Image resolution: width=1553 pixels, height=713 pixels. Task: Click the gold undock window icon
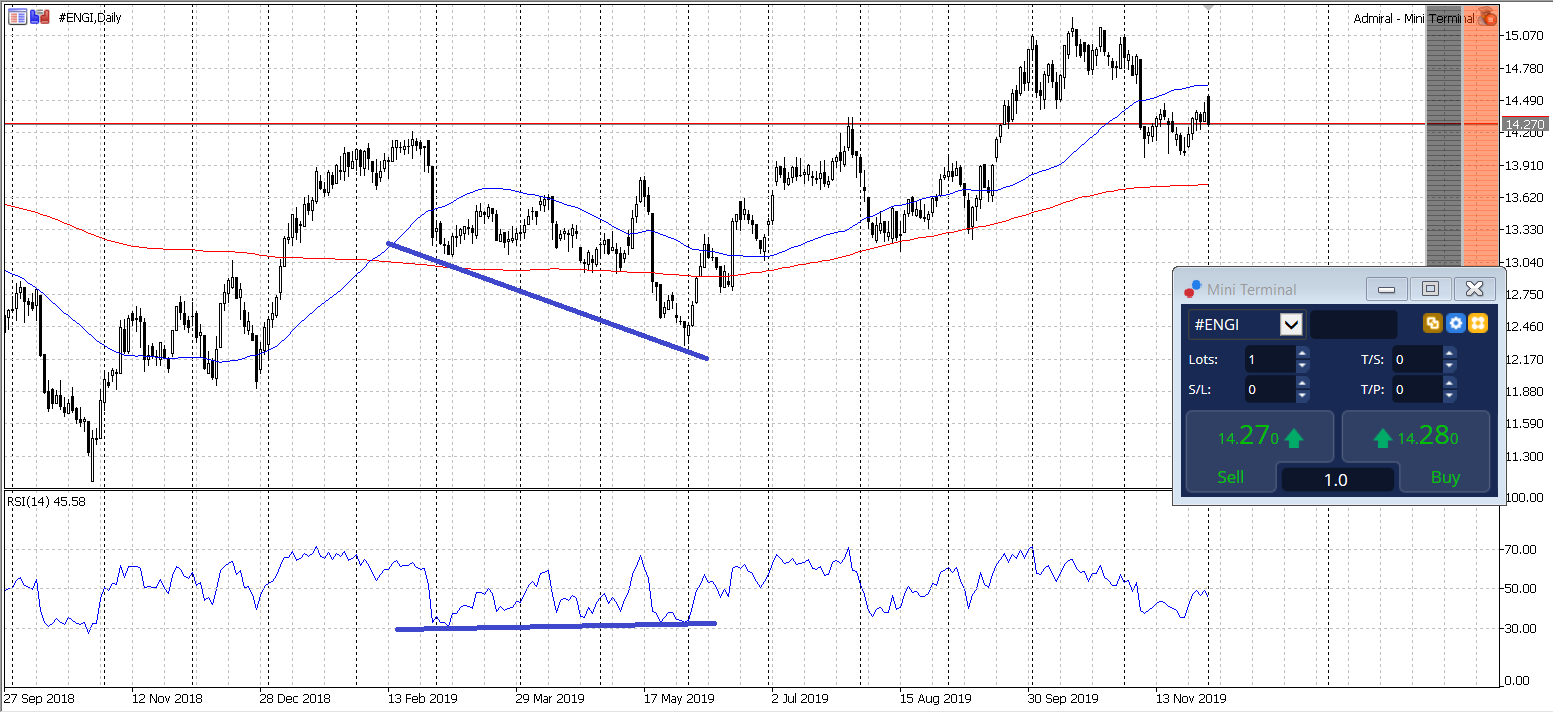(1433, 323)
